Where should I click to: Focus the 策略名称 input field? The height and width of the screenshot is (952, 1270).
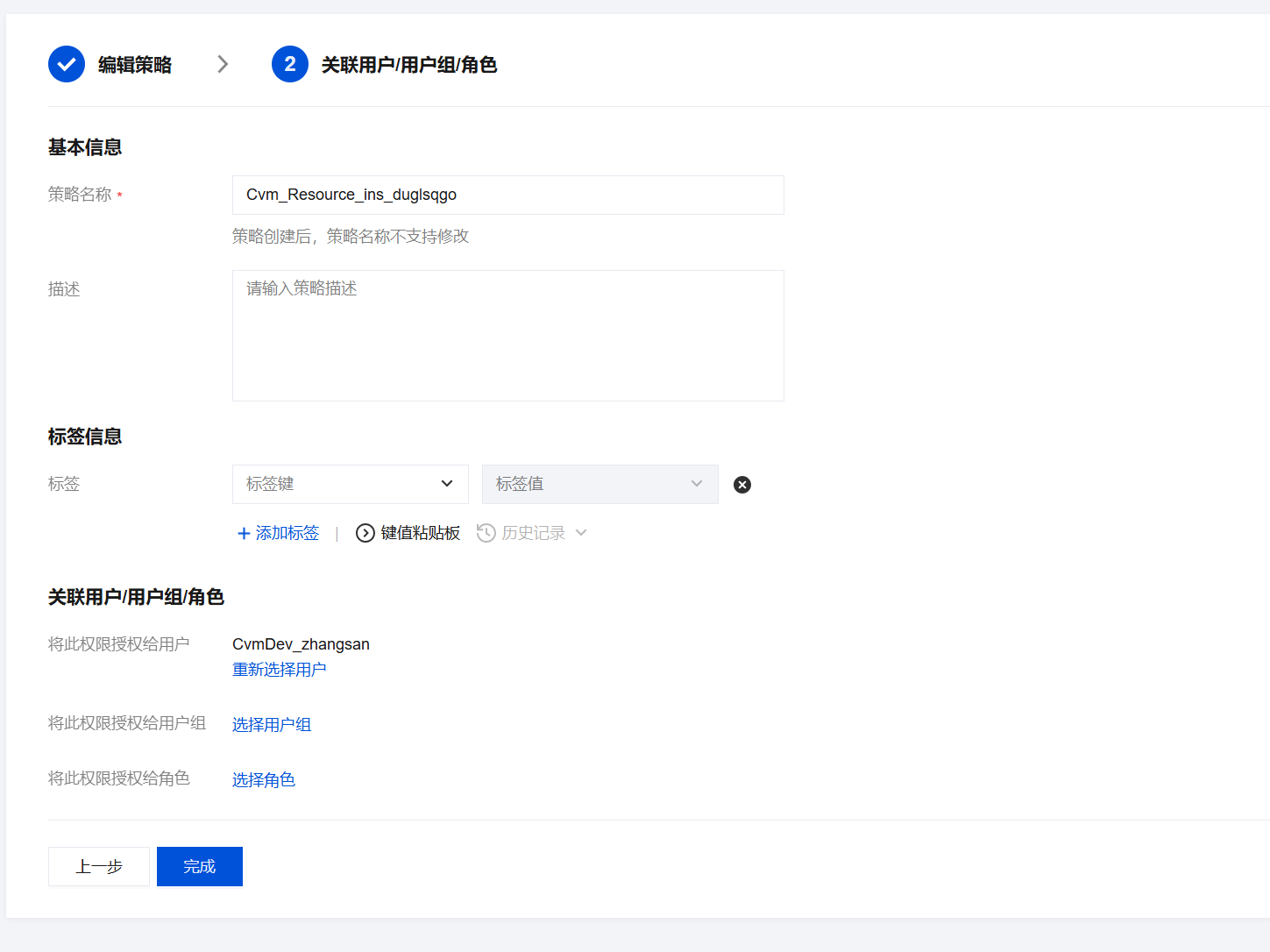507,195
